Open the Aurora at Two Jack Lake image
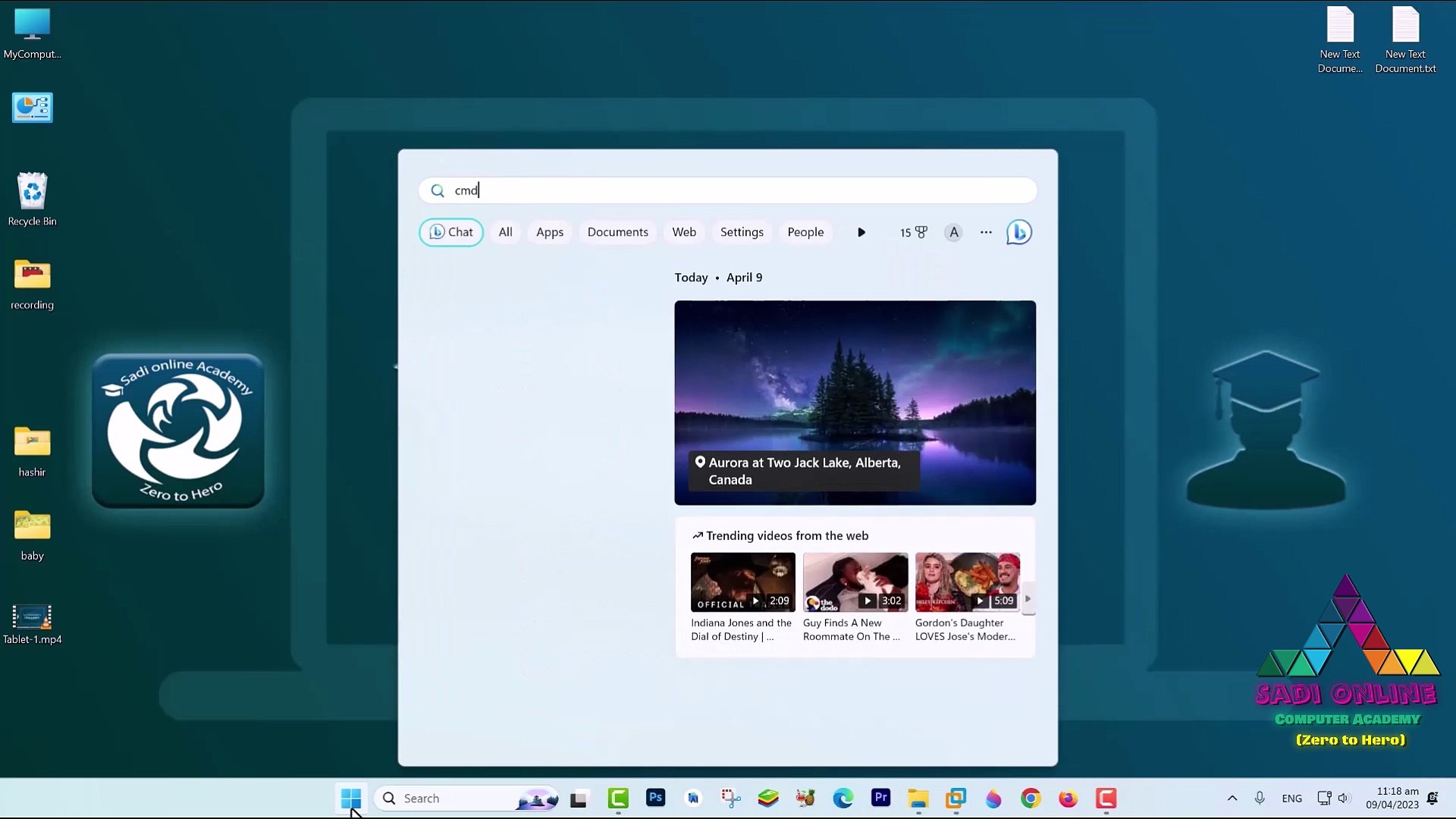This screenshot has height=819, width=1456. (855, 402)
